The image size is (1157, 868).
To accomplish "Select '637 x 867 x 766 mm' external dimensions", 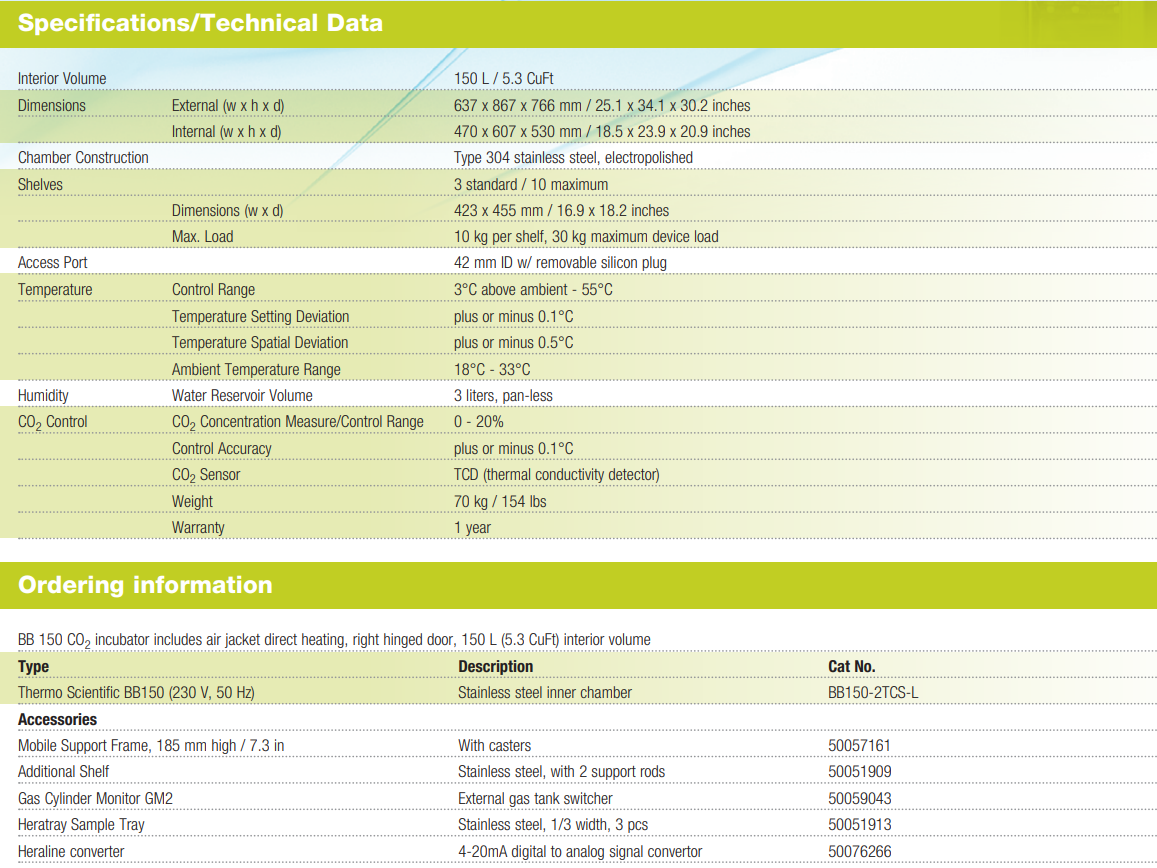I will coord(517,106).
